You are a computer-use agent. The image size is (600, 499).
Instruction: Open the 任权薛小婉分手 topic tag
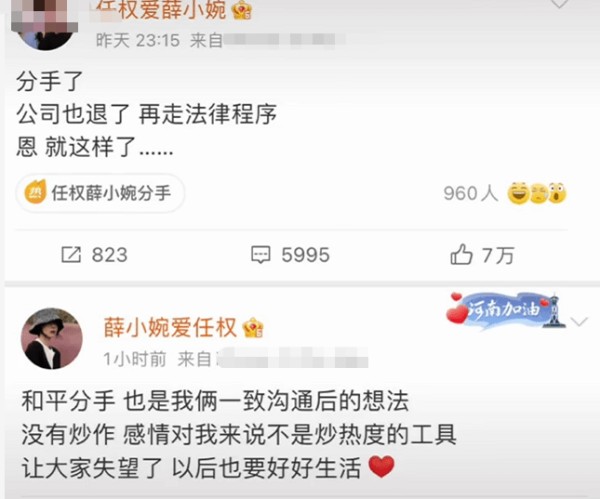(100, 193)
